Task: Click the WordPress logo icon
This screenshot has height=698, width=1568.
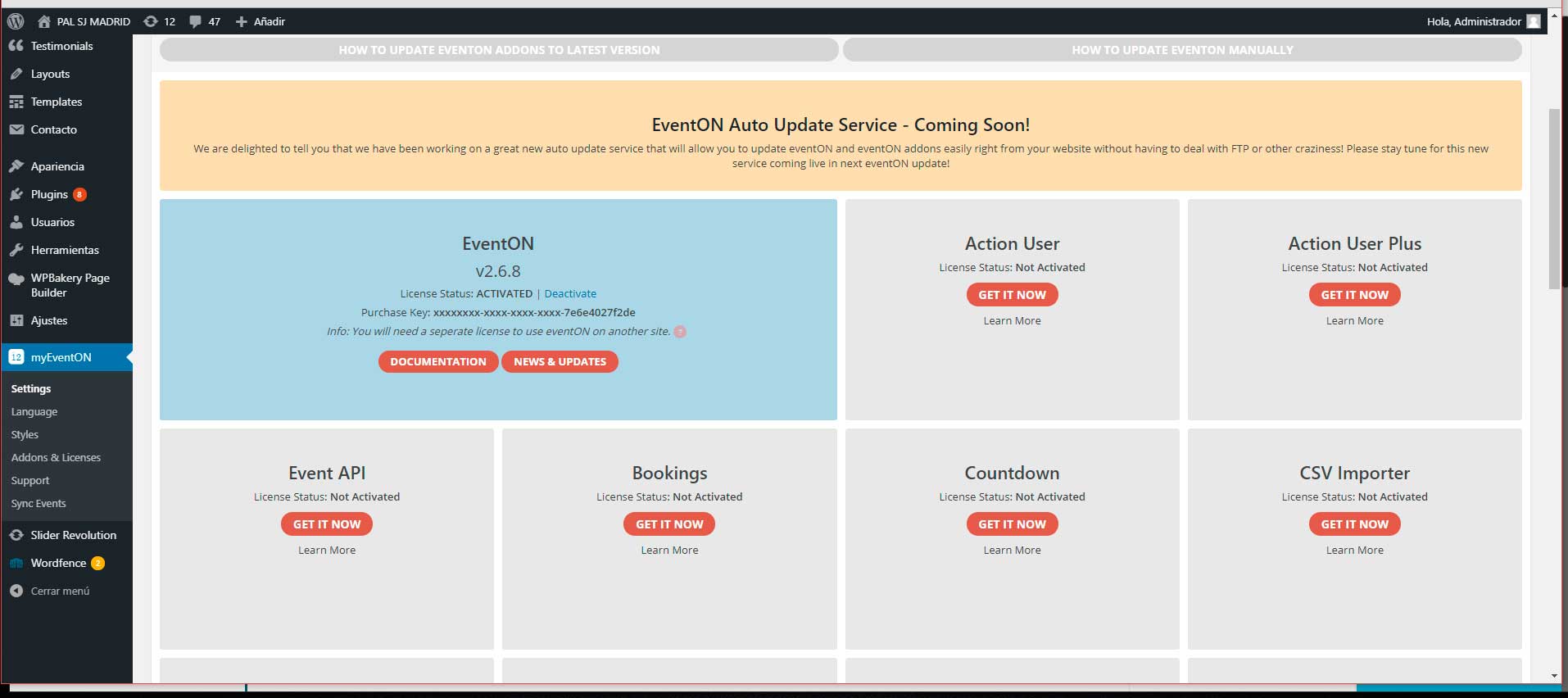Action: coord(16,21)
